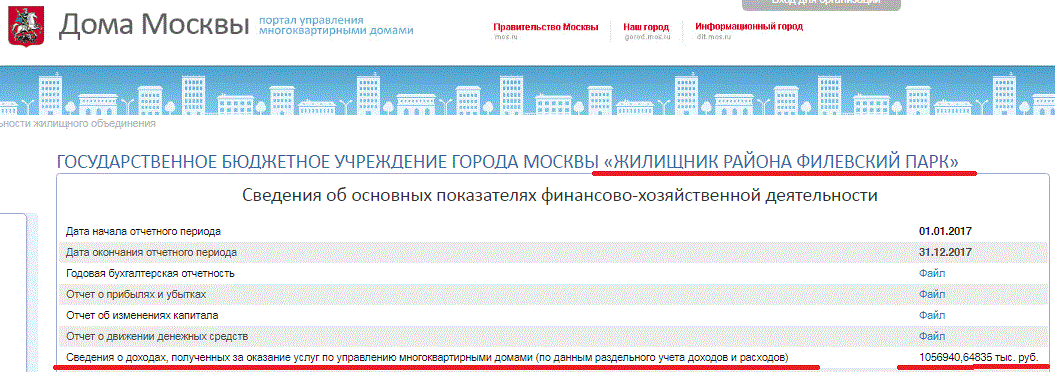Image resolution: width=1055 pixels, height=372 pixels.
Task: Download the Отчет о прибылях и убытках file
Action: click(x=932, y=294)
